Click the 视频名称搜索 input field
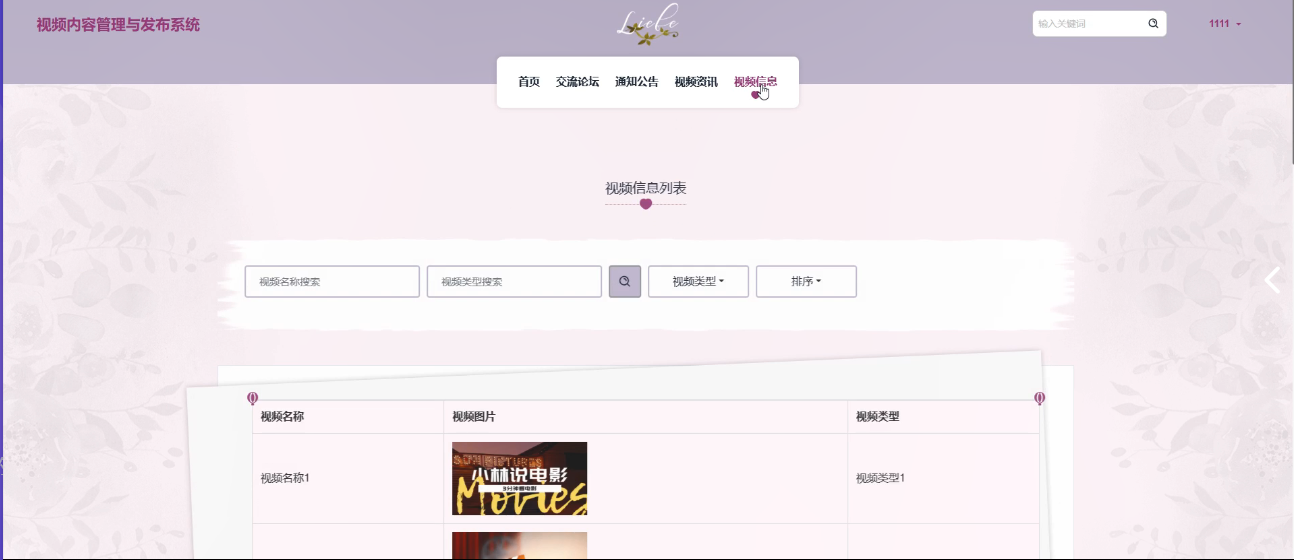Viewport: 1294px width, 560px height. click(332, 281)
